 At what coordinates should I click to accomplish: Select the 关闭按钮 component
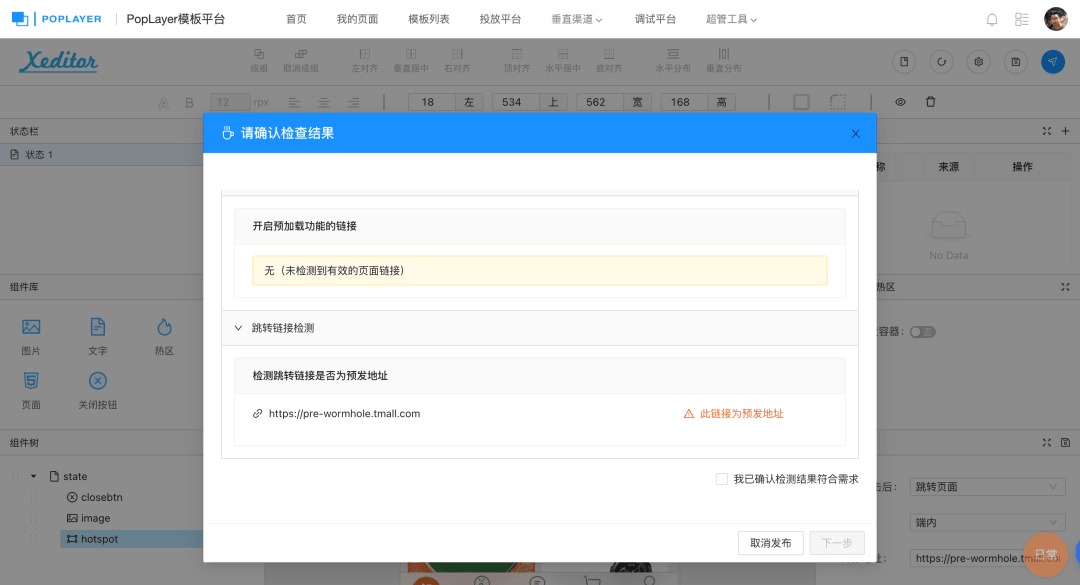click(98, 390)
